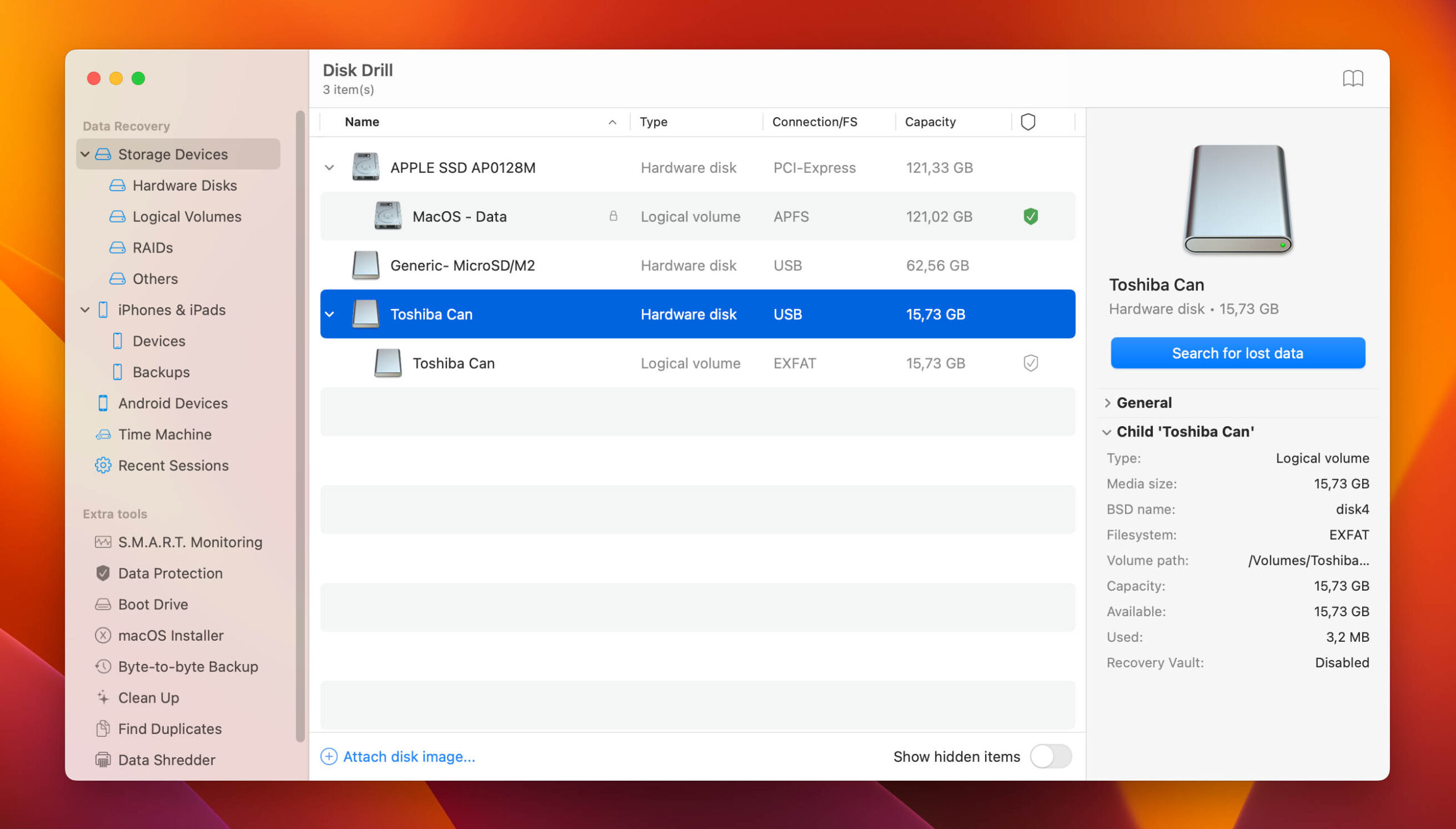This screenshot has height=829, width=1456.
Task: Click the Storage Devices drive icon
Action: (103, 154)
